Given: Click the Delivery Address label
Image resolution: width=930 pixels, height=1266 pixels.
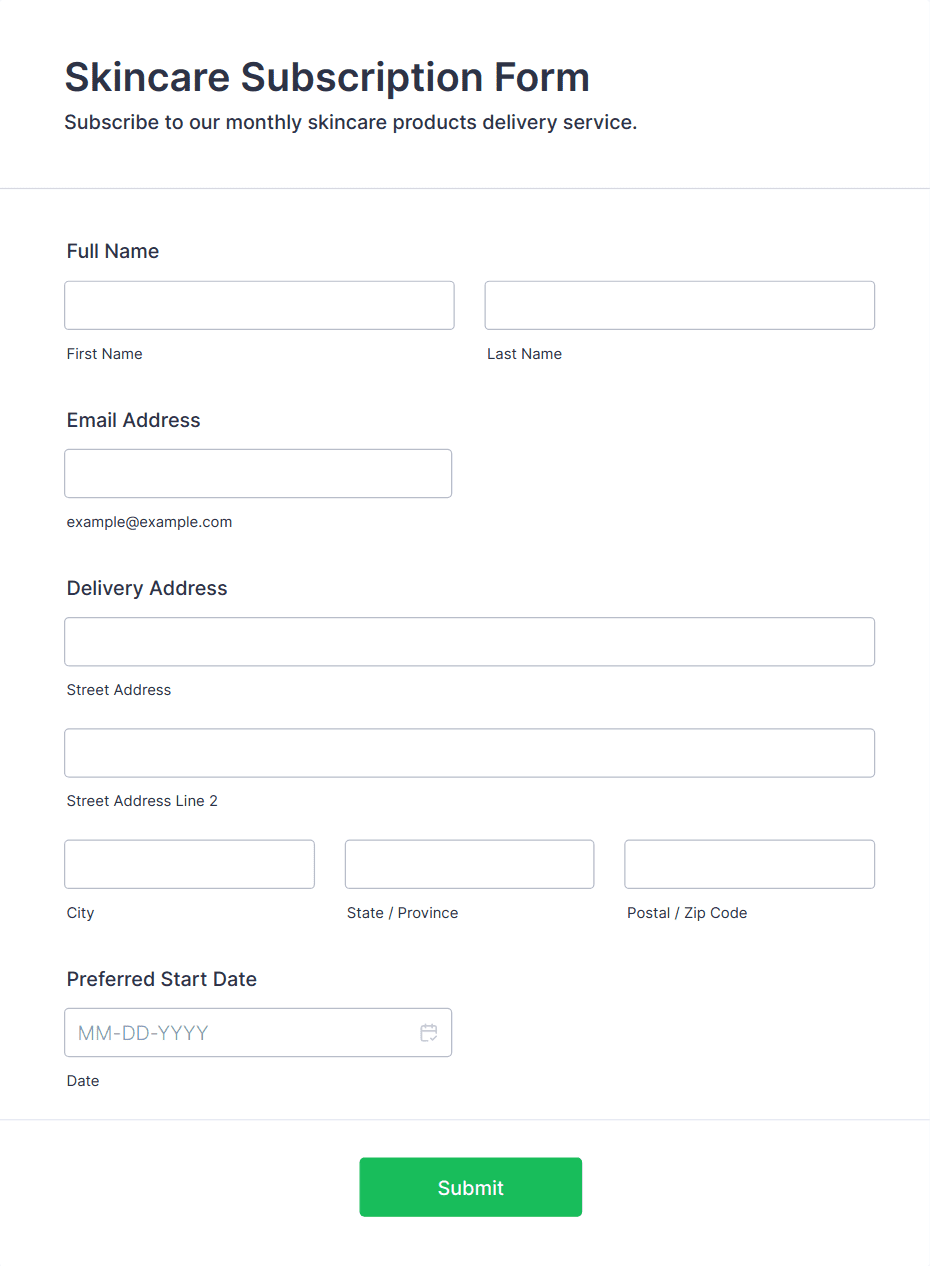Looking at the screenshot, I should 147,588.
